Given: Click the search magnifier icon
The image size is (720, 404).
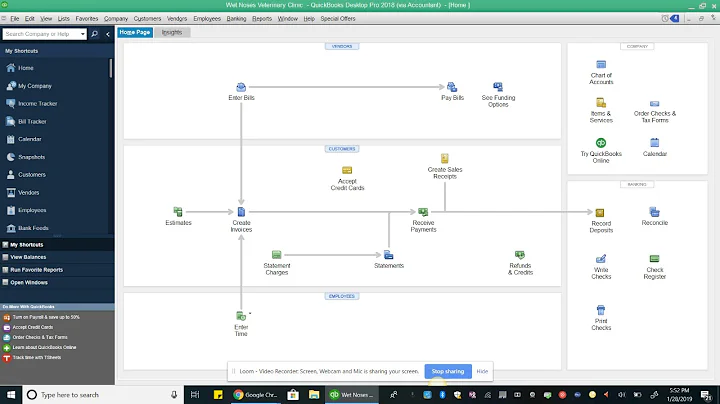Looking at the screenshot, I should tap(95, 34).
